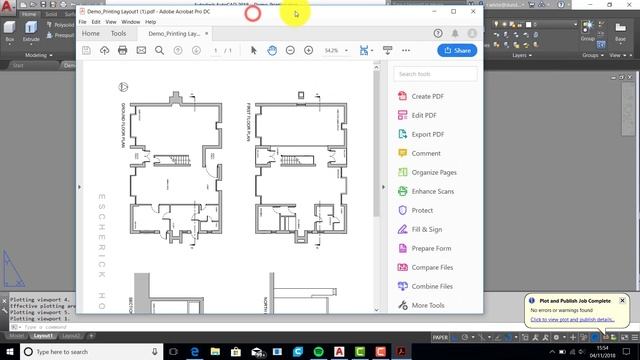Open the Window menu in Acrobat
The width and height of the screenshot is (640, 360).
point(131,22)
